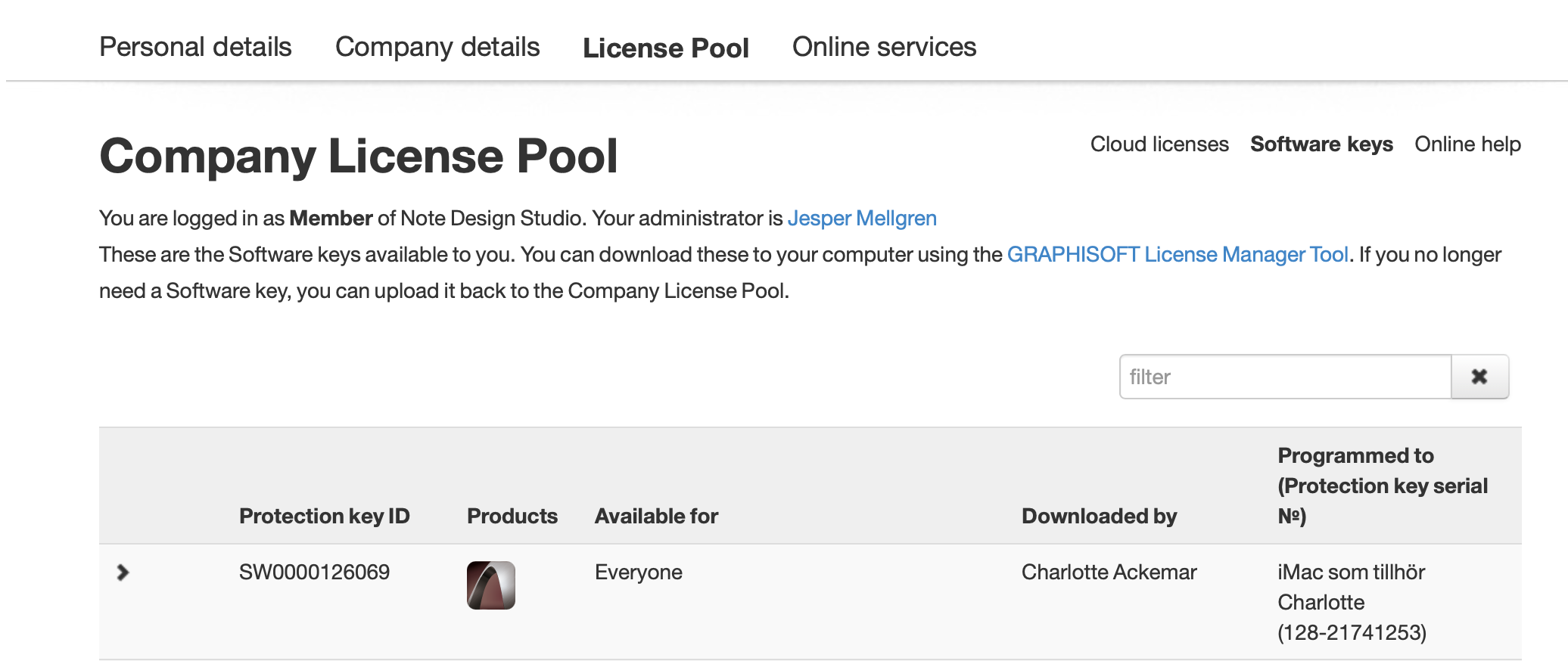Image resolution: width=1568 pixels, height=661 pixels.
Task: Open GRAPHISOFT License Manager Tool link
Action: 1178,255
